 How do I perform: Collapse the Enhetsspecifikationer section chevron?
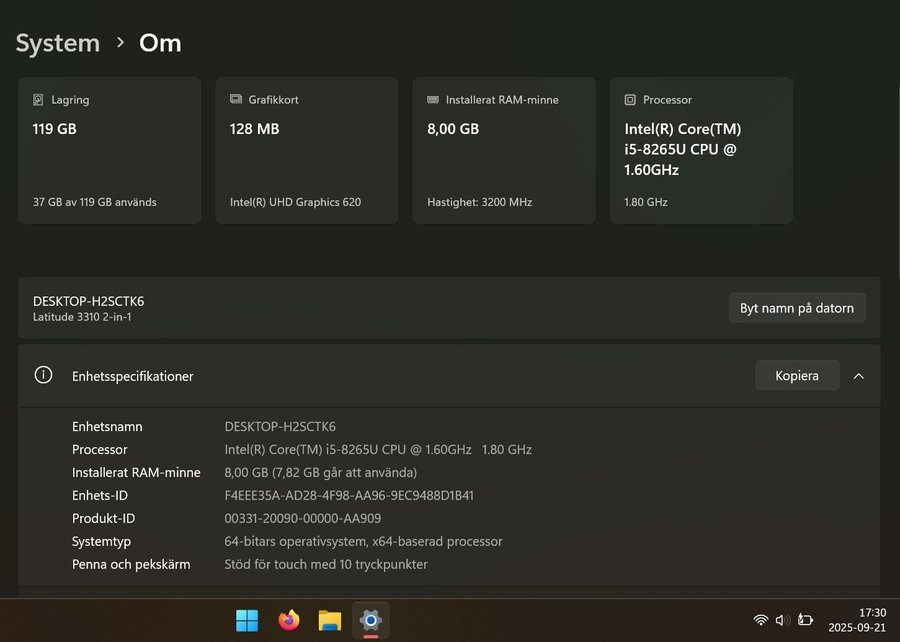click(858, 376)
